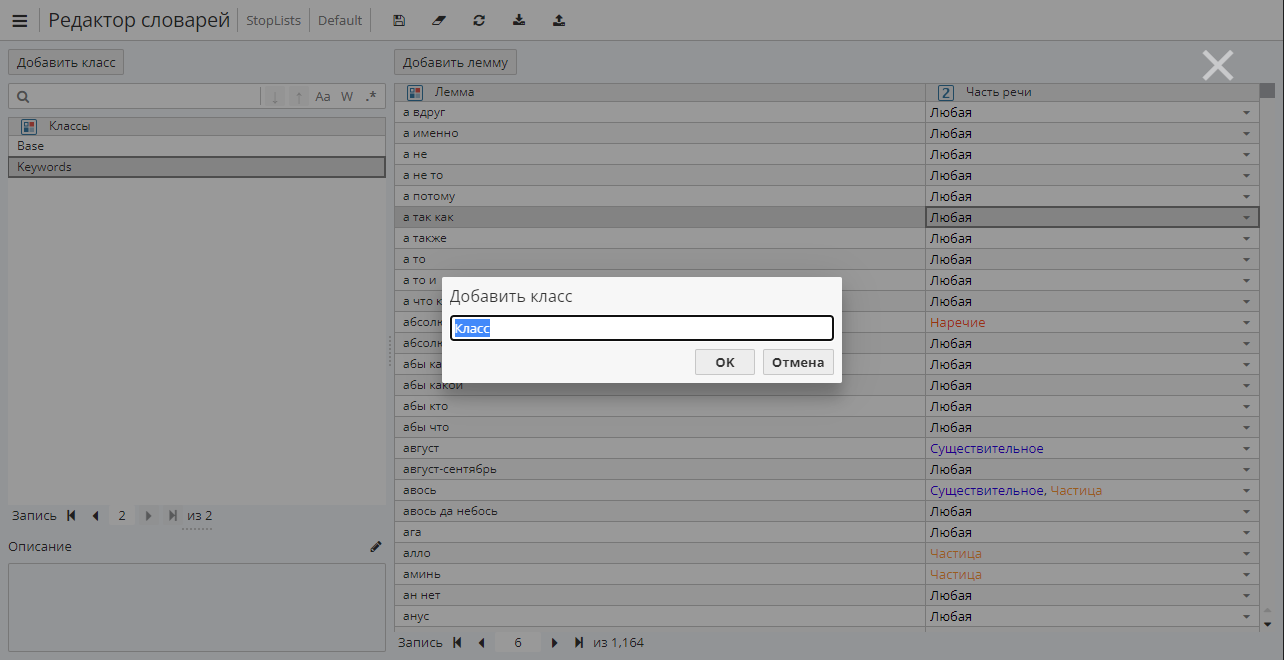Click the class record number field showing 2
Viewport: 1284px width, 660px height.
(x=122, y=516)
